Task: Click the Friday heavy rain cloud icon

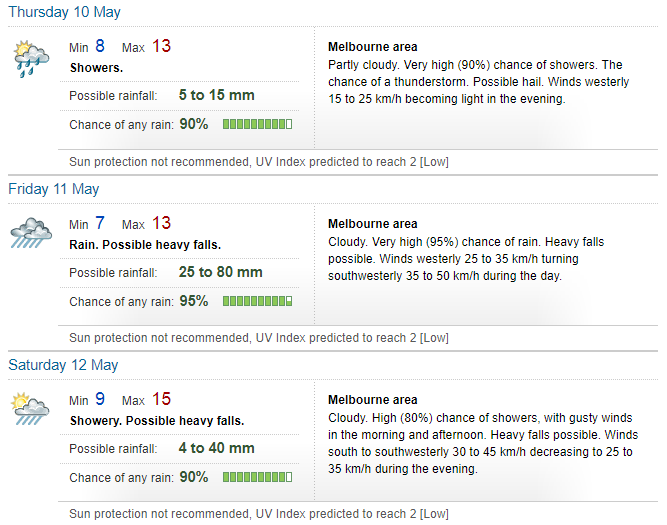Action: pyautogui.click(x=31, y=233)
